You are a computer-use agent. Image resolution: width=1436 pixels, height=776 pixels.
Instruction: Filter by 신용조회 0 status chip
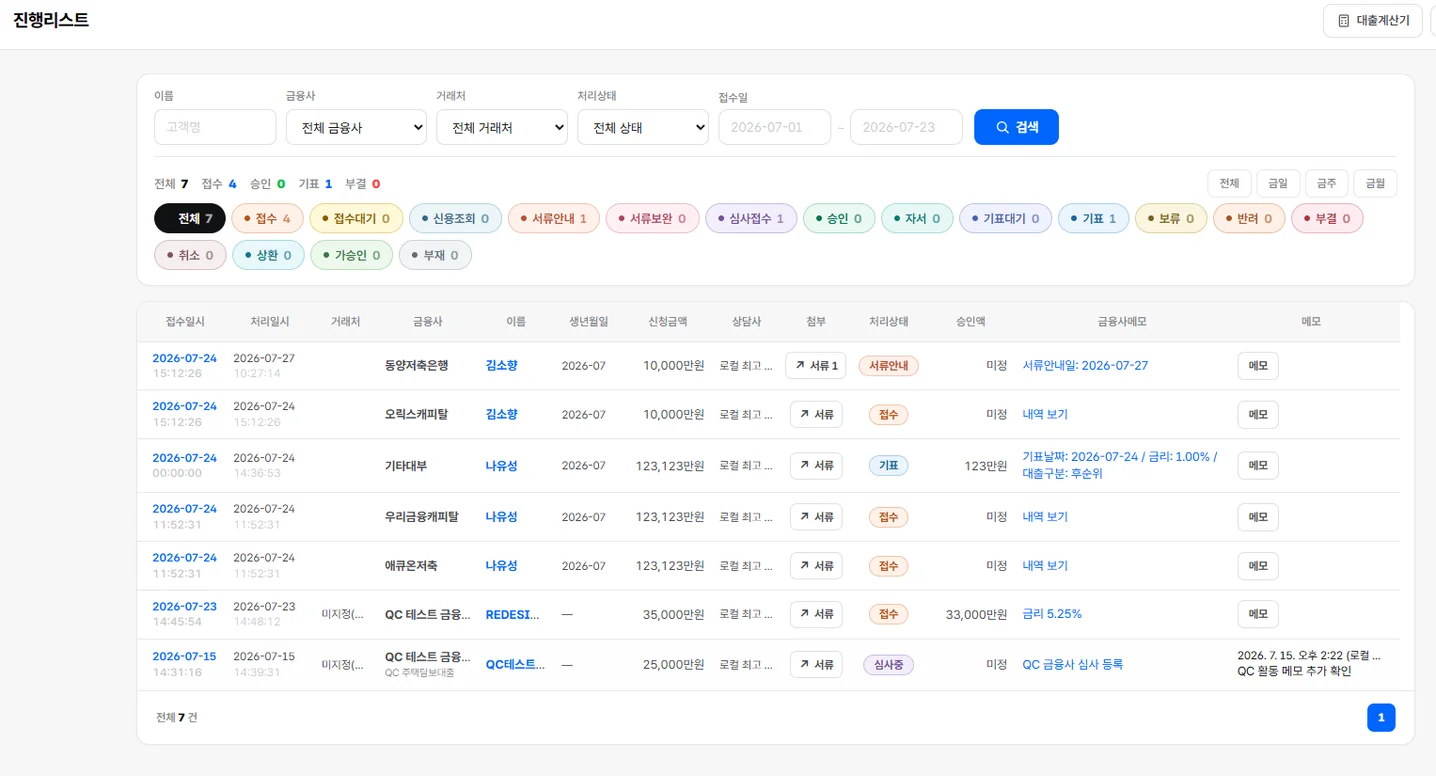click(455, 218)
